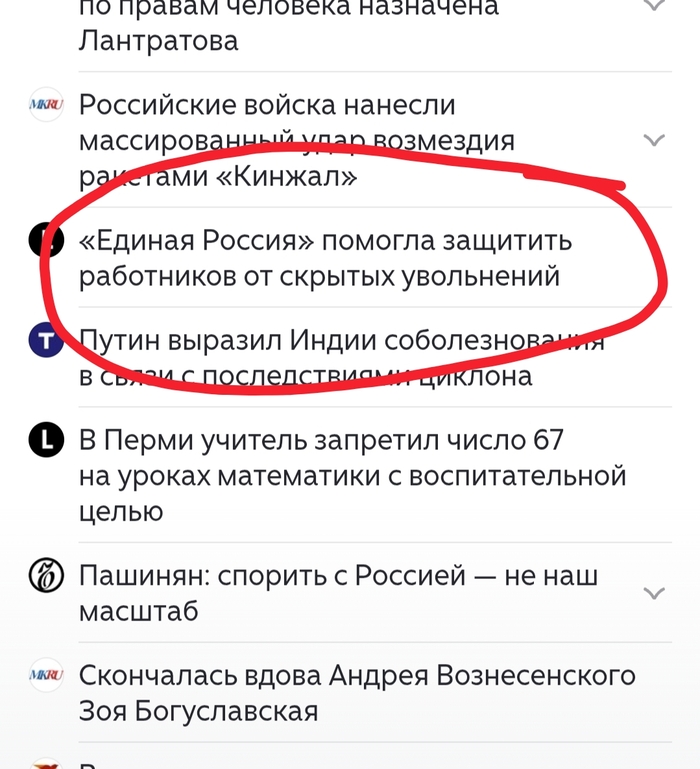Image resolution: width=700 pixels, height=769 pixels.
Task: Expand the «Кинжал» missile strike story chevron
Action: pos(654,140)
